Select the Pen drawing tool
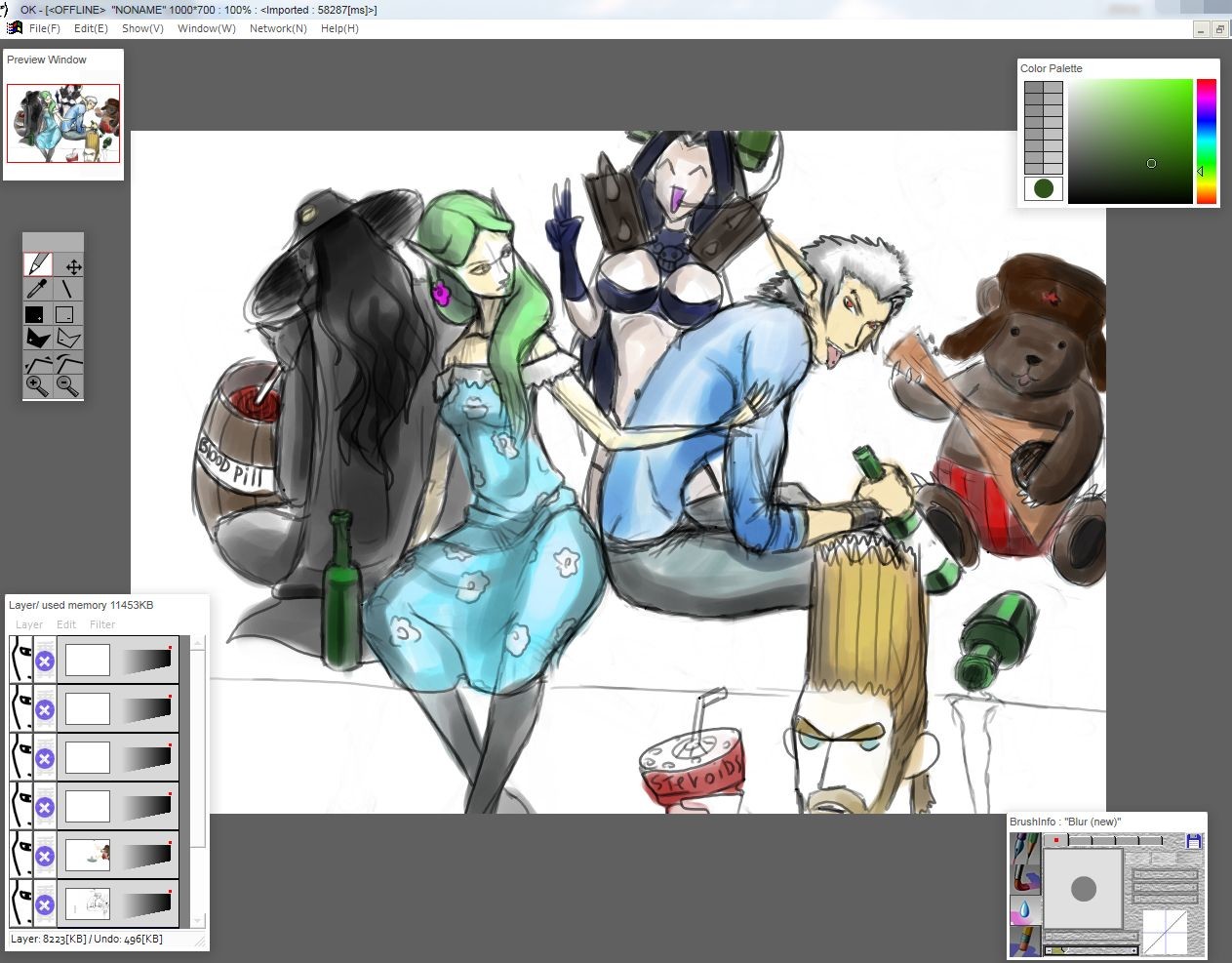Screen dimensions: 1232x963 (36, 265)
